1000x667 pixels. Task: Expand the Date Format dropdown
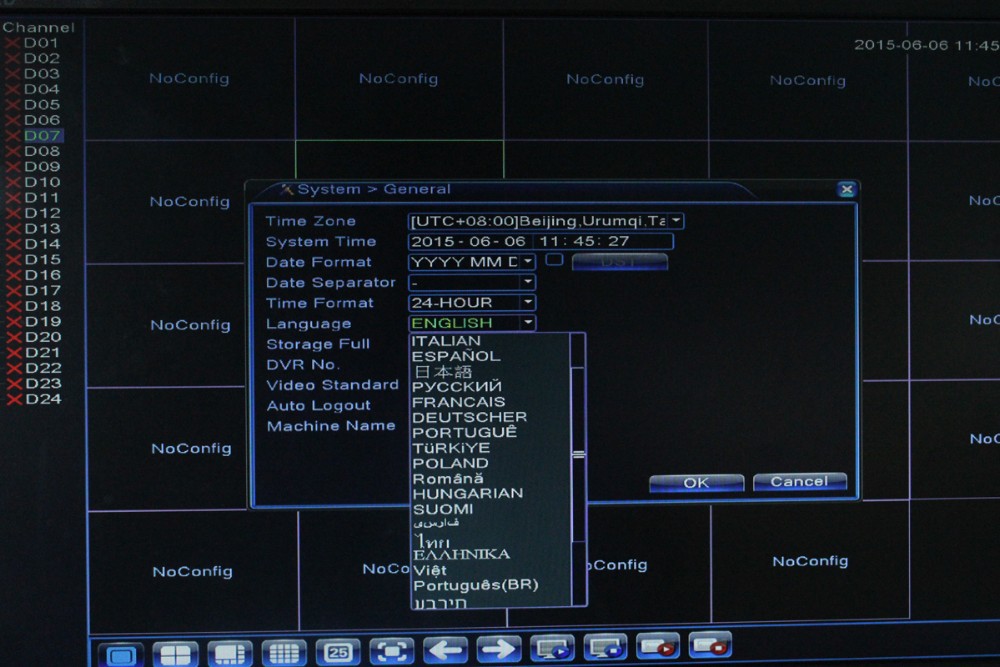click(527, 262)
